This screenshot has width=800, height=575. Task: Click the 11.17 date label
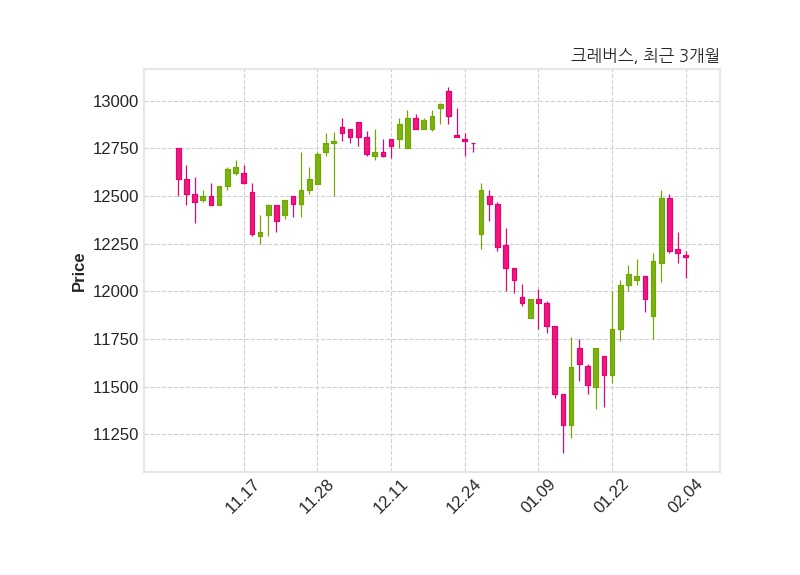click(x=241, y=497)
